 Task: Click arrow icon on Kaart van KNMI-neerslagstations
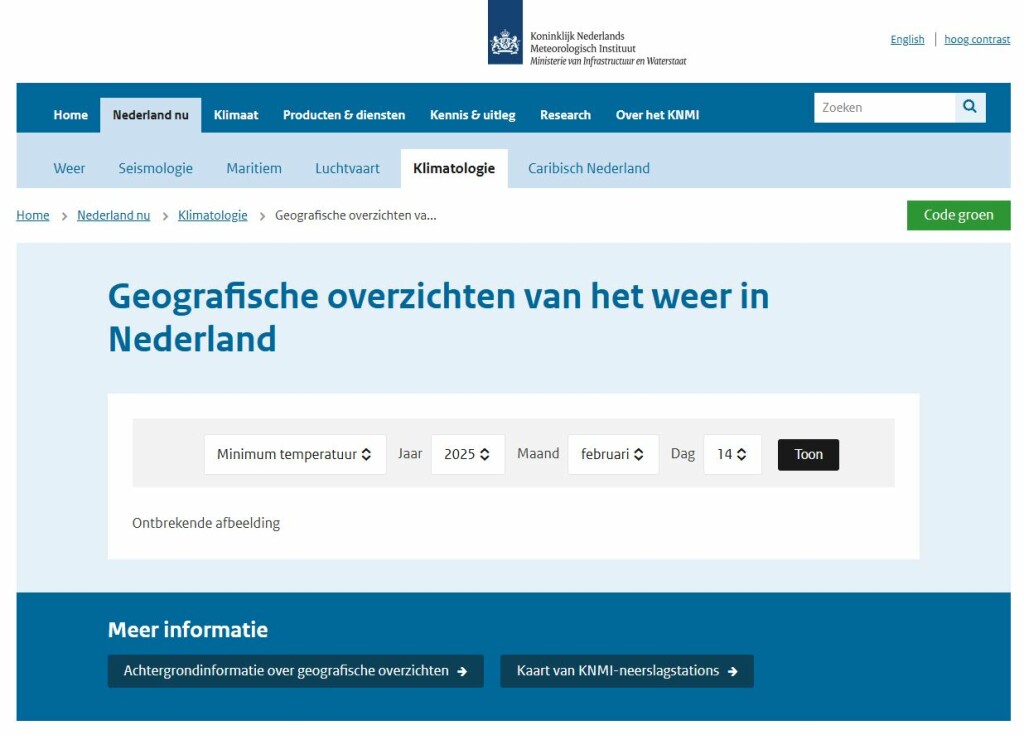[x=733, y=672]
